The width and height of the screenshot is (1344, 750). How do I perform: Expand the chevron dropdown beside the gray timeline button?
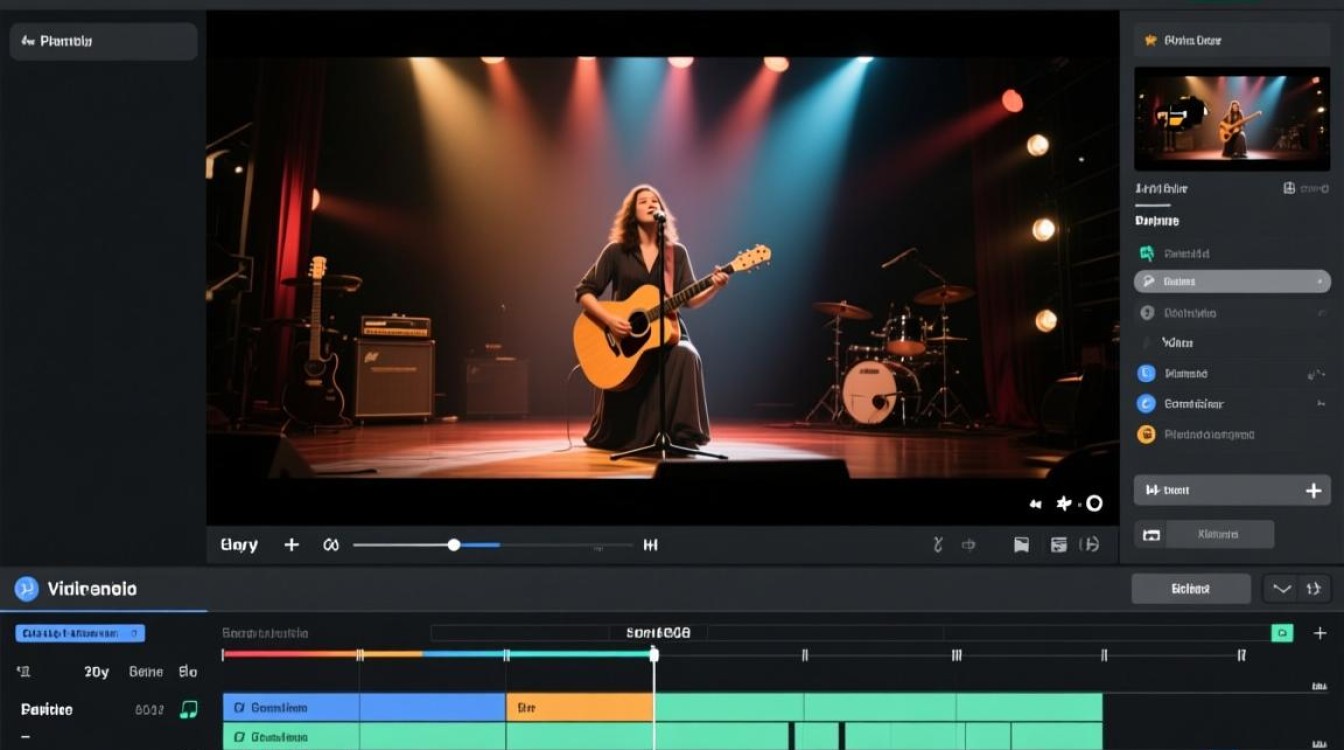pos(1282,589)
